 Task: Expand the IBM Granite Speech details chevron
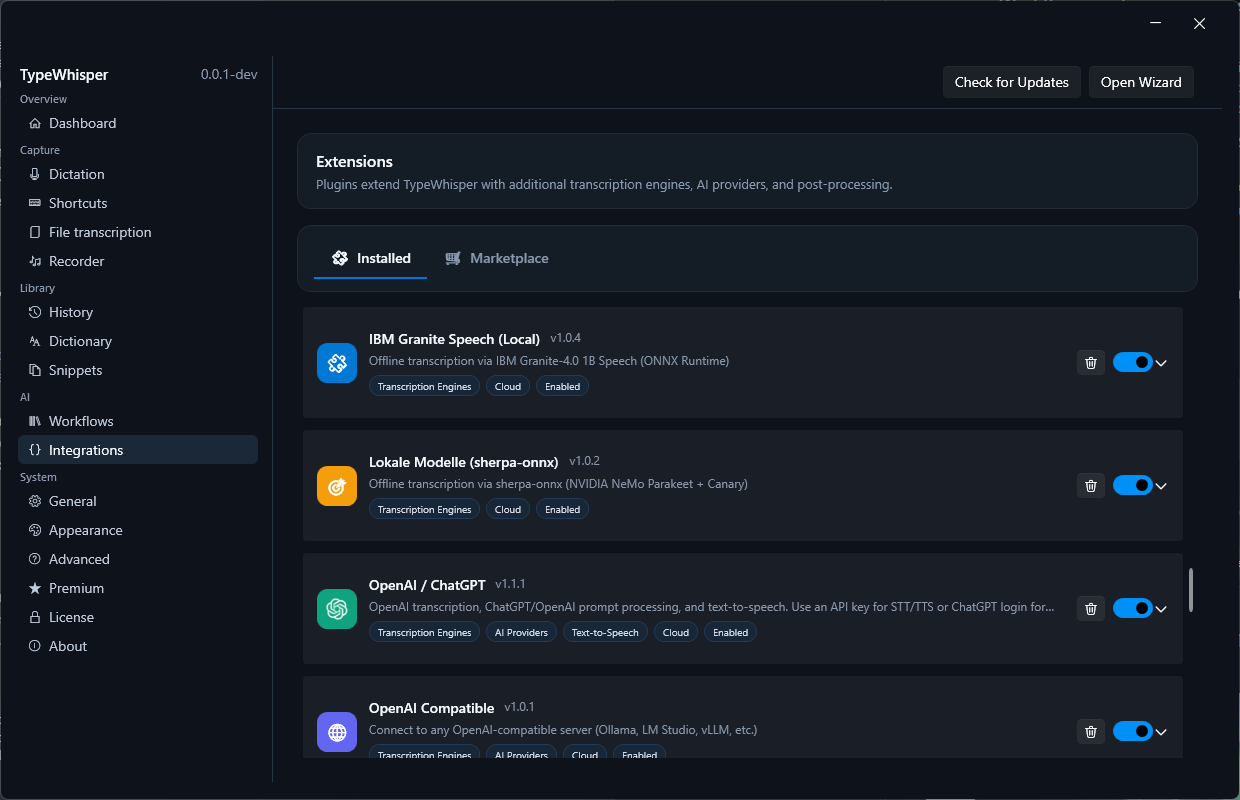point(1161,363)
